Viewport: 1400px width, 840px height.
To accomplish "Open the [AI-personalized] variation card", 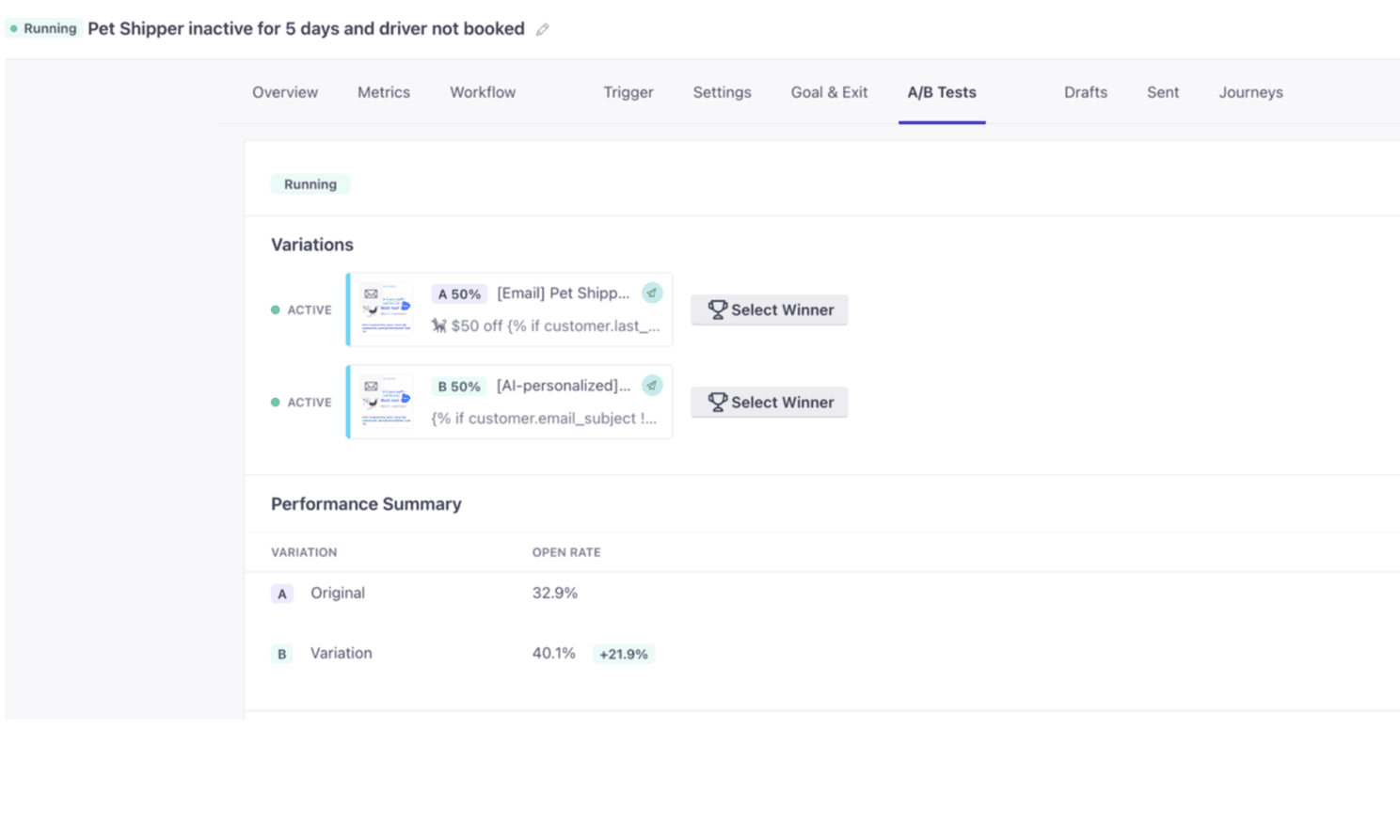I will [509, 402].
